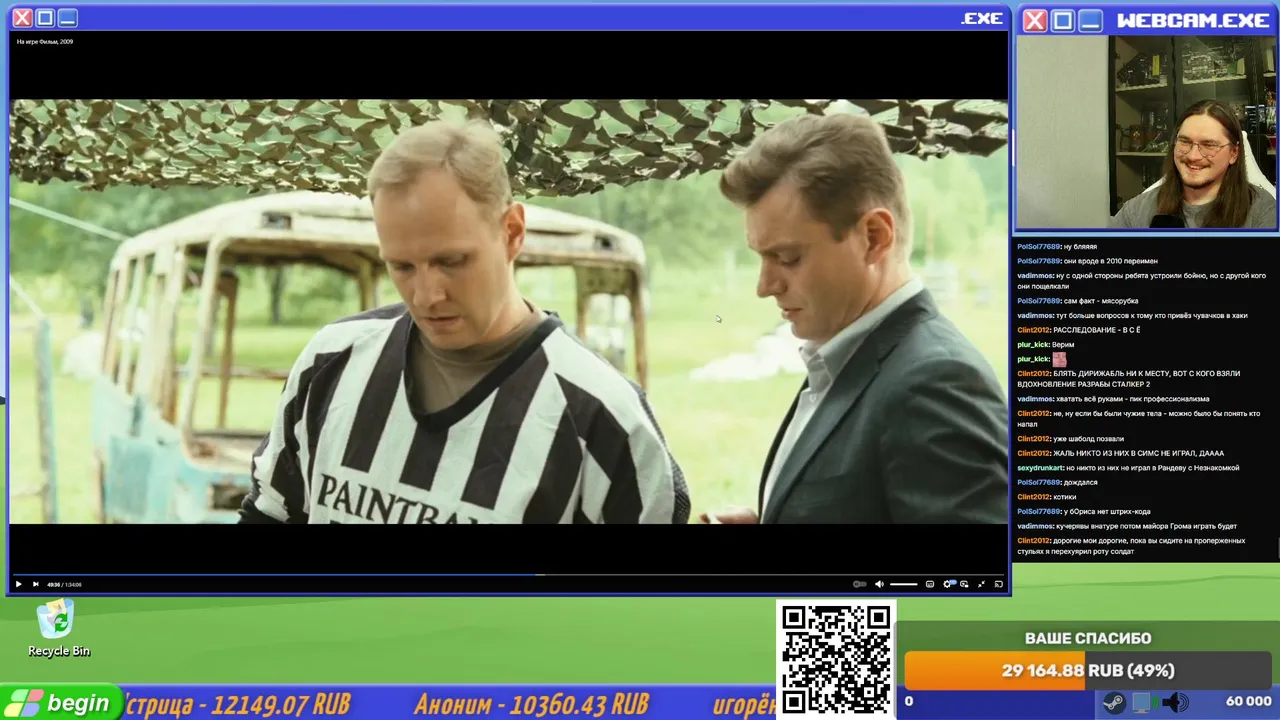Screen dimensions: 1280x720
Task: Click plur_kick username beside 'Верим'
Action: (1033, 345)
